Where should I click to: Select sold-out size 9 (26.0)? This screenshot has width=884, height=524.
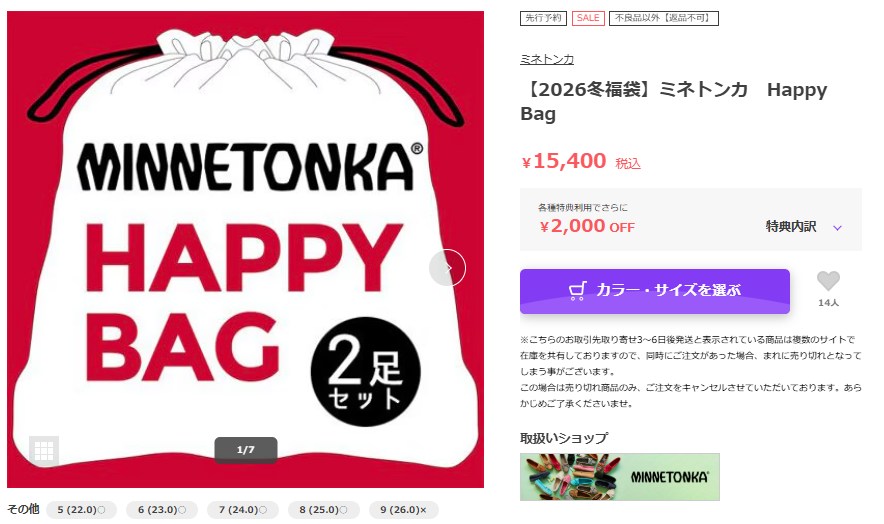tap(404, 509)
